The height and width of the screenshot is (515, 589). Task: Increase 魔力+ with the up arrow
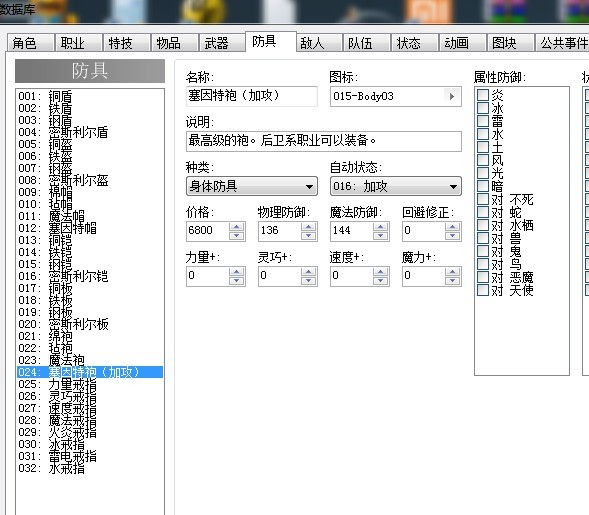point(453,272)
